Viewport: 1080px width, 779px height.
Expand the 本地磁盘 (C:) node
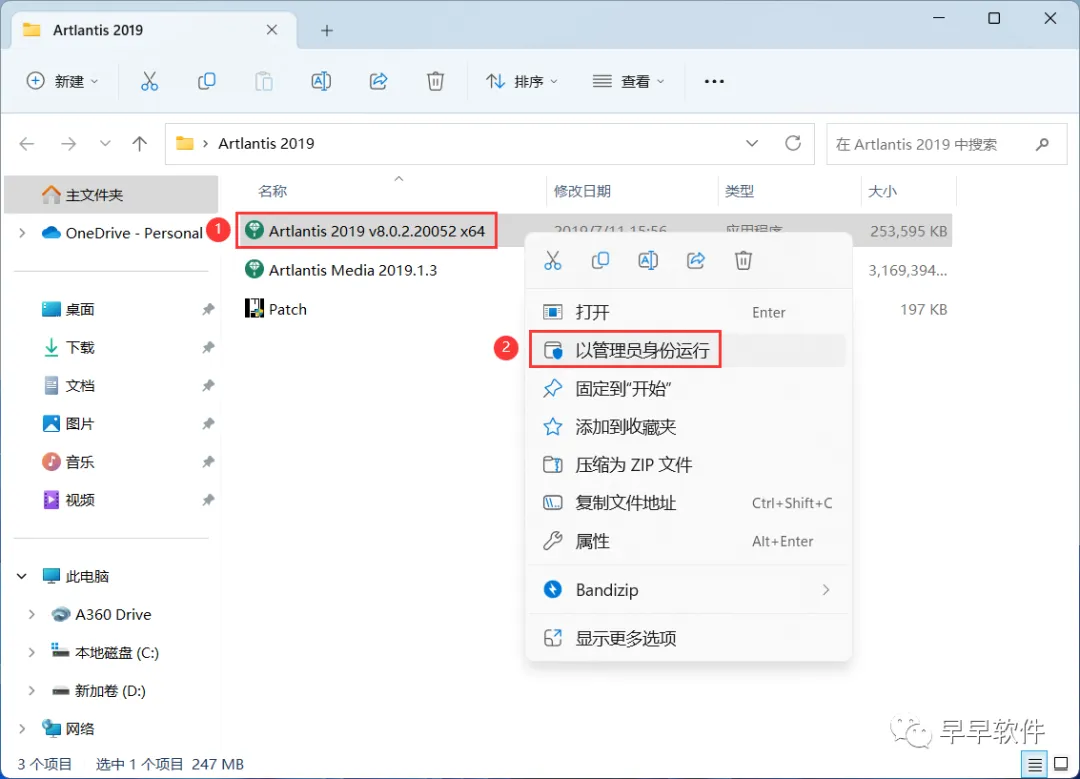31,652
